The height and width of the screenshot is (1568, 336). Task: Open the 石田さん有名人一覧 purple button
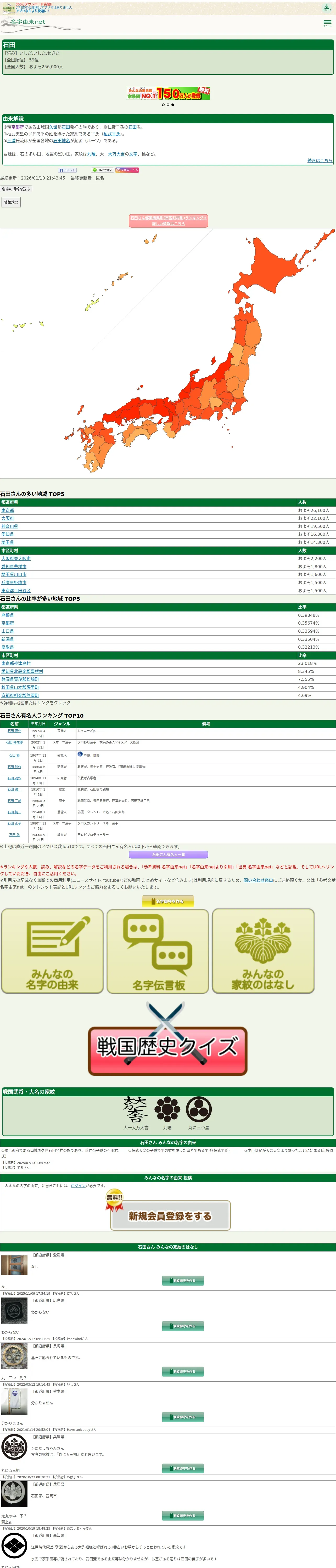(168, 855)
